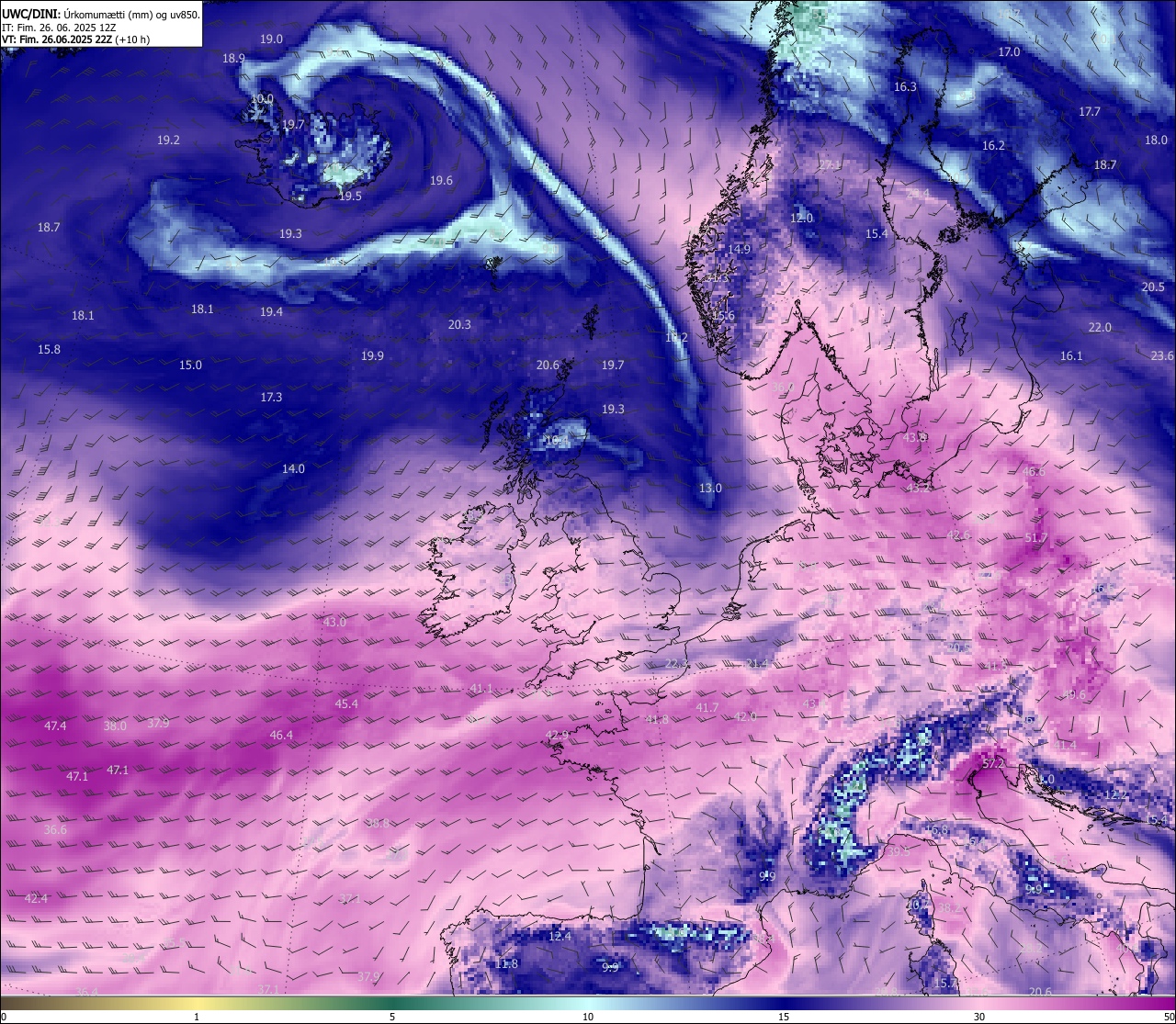Image resolution: width=1176 pixels, height=1024 pixels.
Task: Click the 41.1 value on the map
Action: click(481, 688)
